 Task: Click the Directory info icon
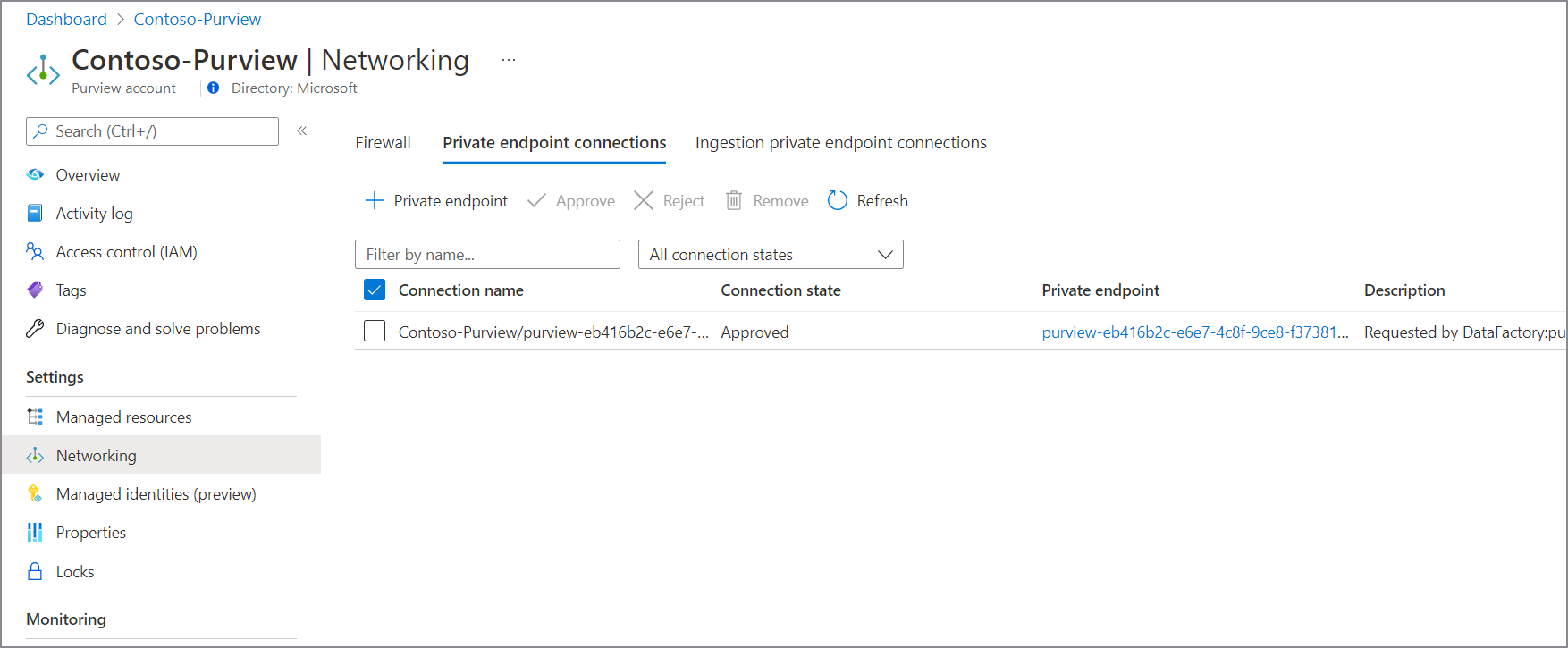click(214, 88)
